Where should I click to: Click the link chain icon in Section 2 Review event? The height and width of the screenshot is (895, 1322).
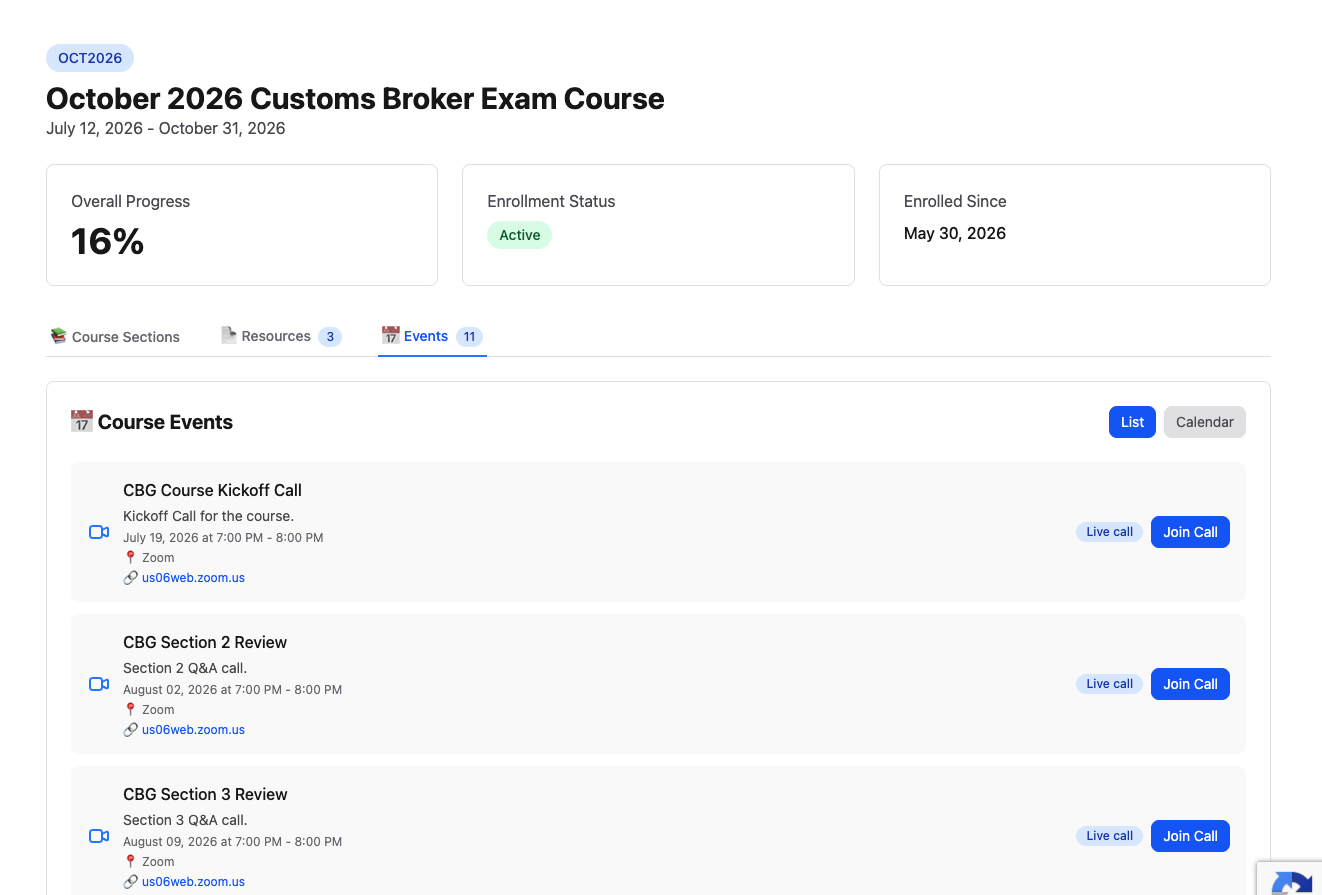click(130, 730)
